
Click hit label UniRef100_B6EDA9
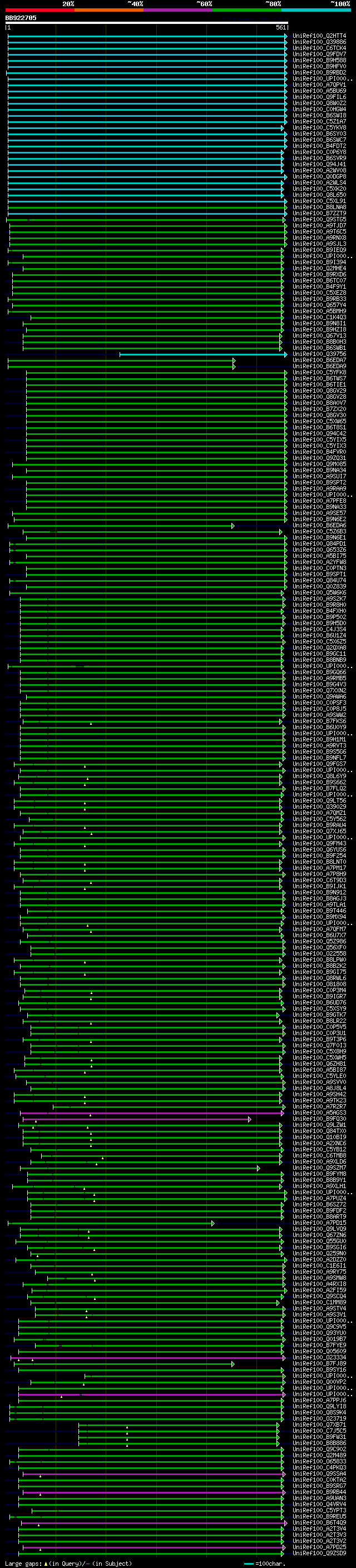click(319, 367)
